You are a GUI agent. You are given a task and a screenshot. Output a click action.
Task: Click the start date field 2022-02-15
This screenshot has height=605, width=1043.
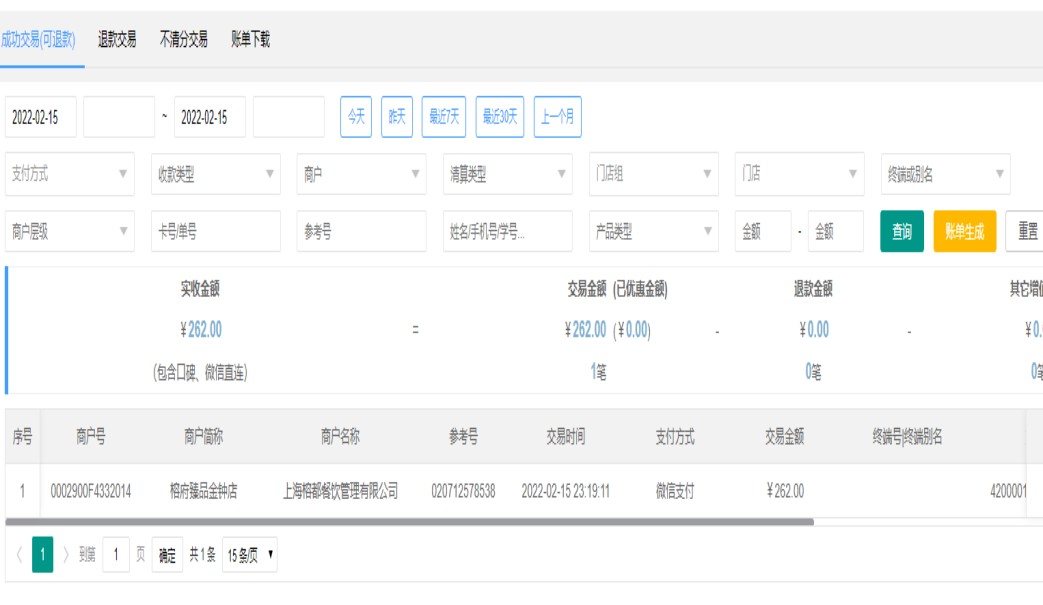click(40, 117)
